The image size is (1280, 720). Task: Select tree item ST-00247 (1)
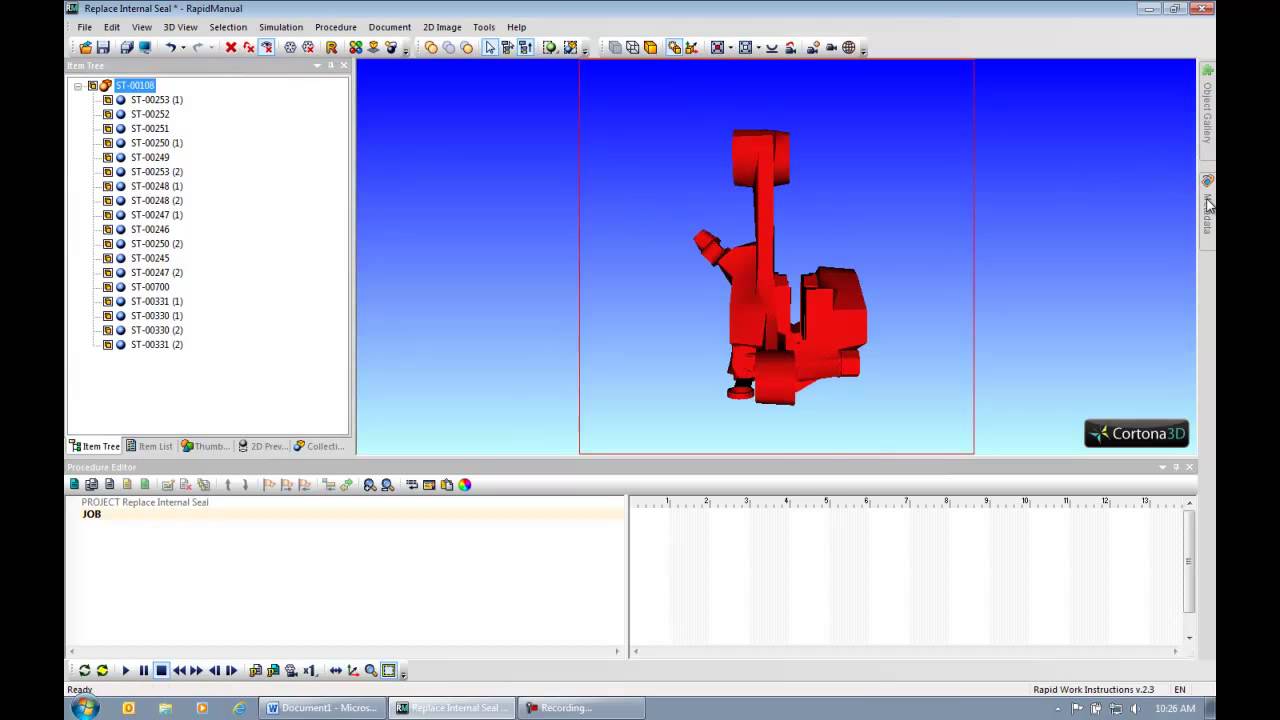click(157, 215)
